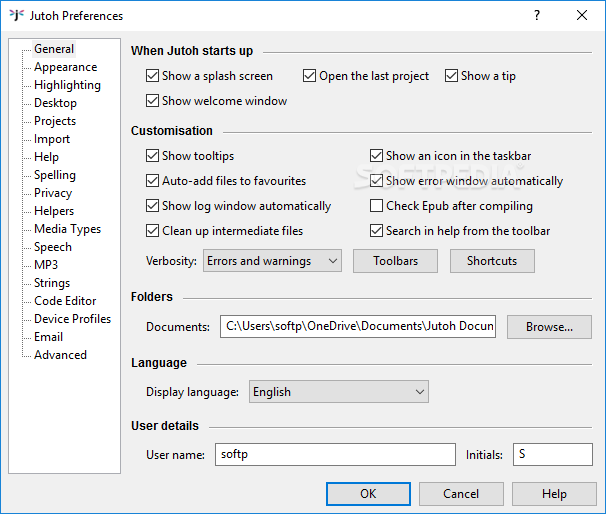Image resolution: width=606 pixels, height=514 pixels.
Task: Cancel the preferences changes
Action: (x=461, y=494)
